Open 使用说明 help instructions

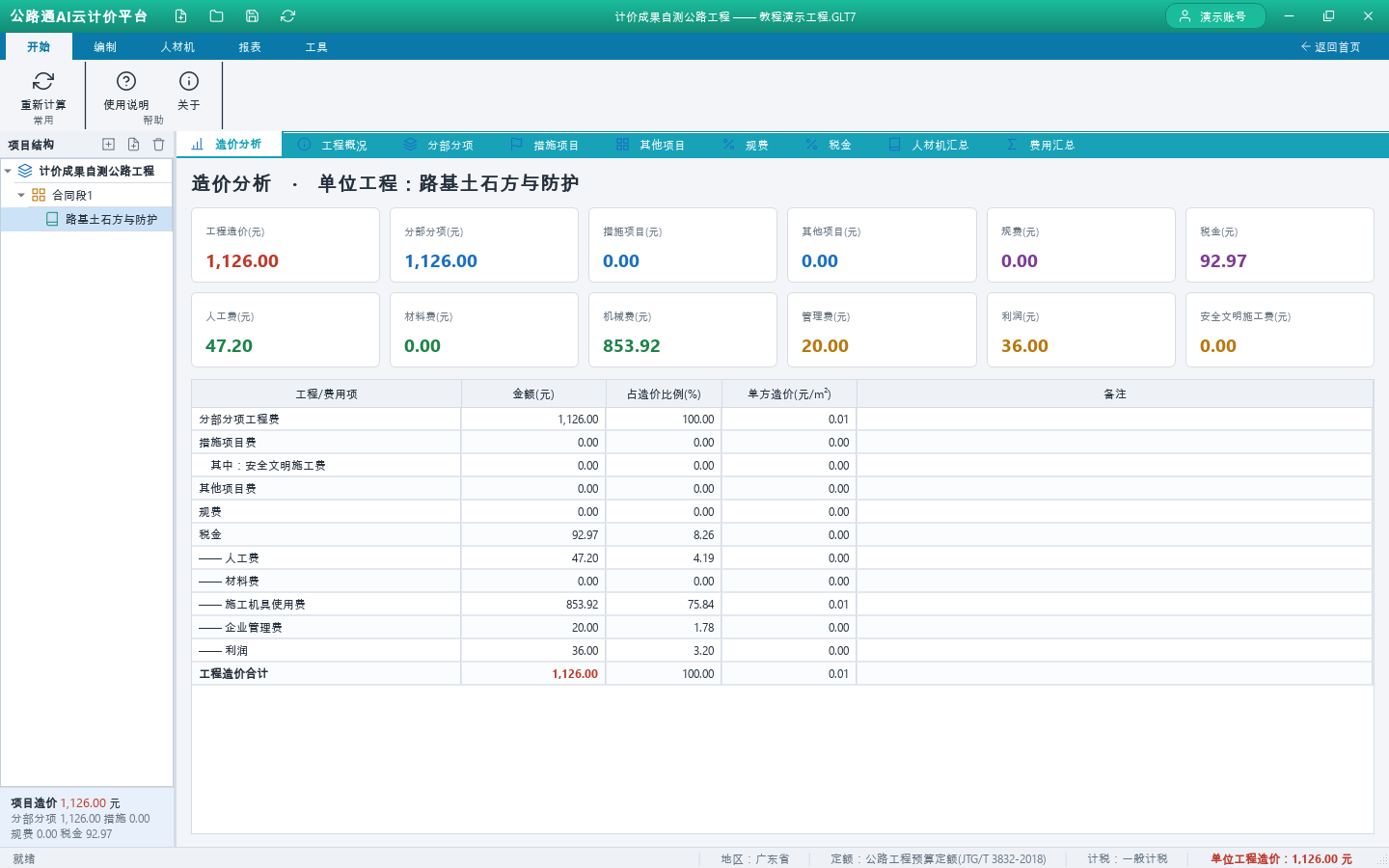[x=126, y=91]
